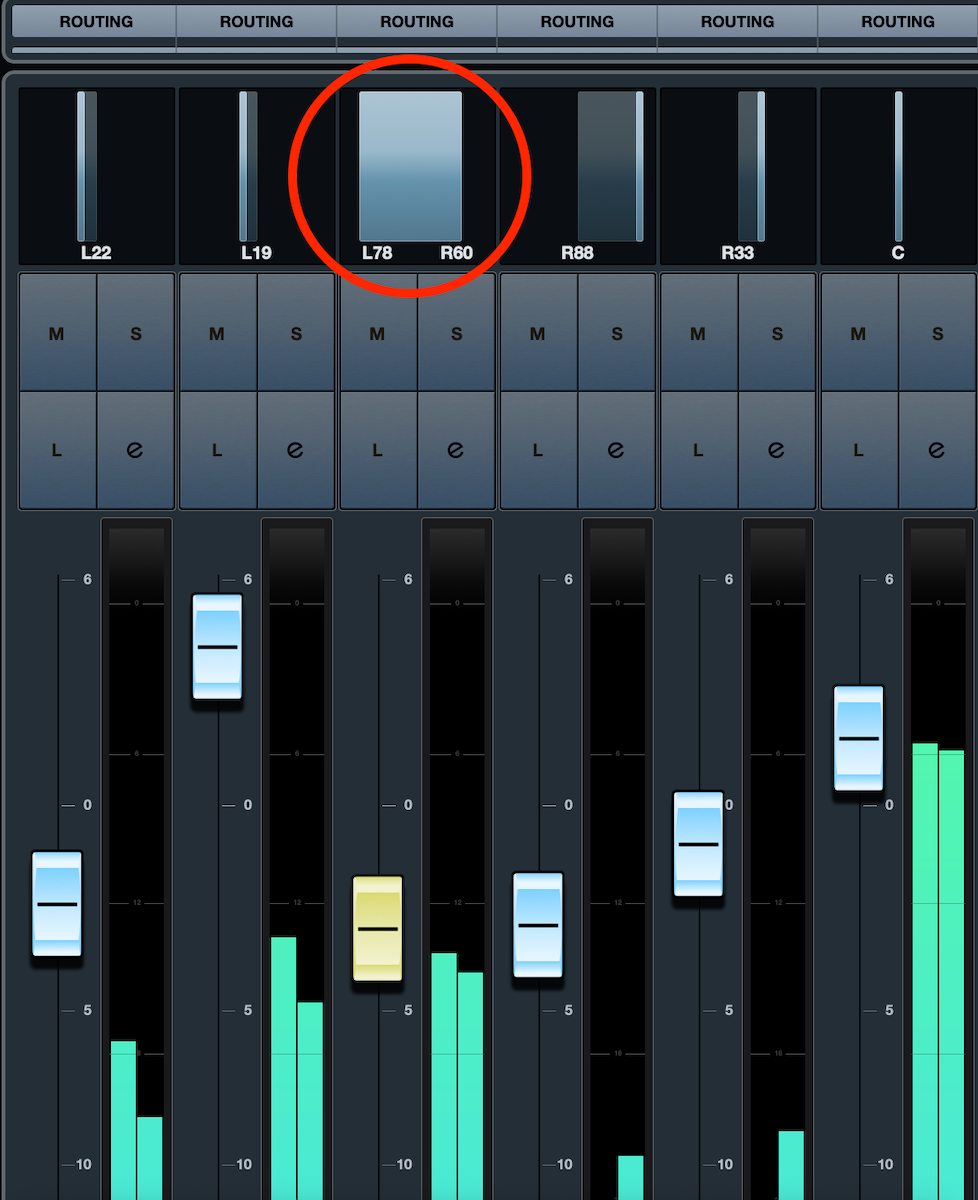The width and height of the screenshot is (978, 1200).
Task: Open edit settings for L19 channel
Action: pos(296,451)
